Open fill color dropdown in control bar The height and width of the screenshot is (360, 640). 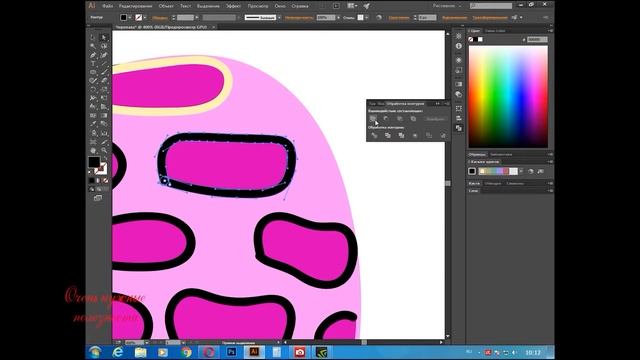point(130,18)
